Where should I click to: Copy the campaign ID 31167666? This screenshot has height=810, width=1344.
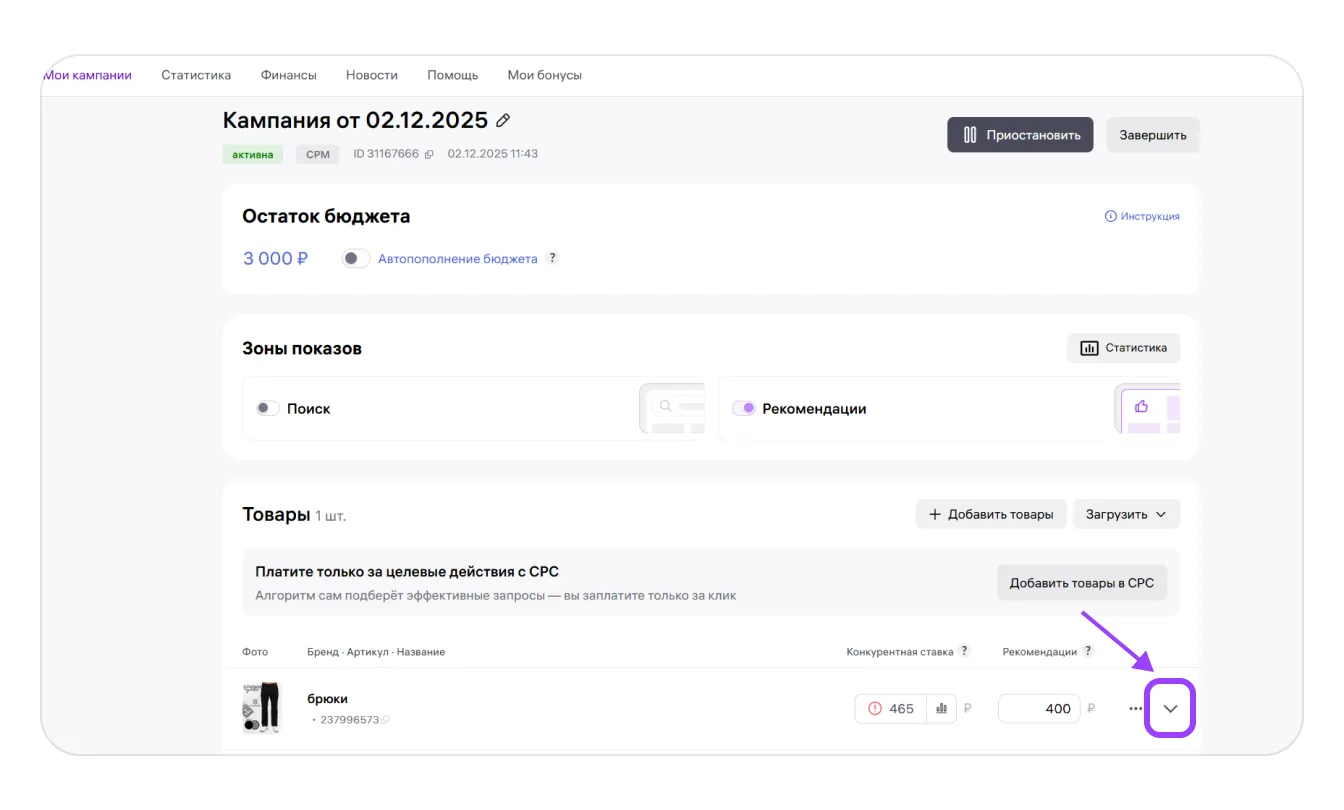click(429, 154)
